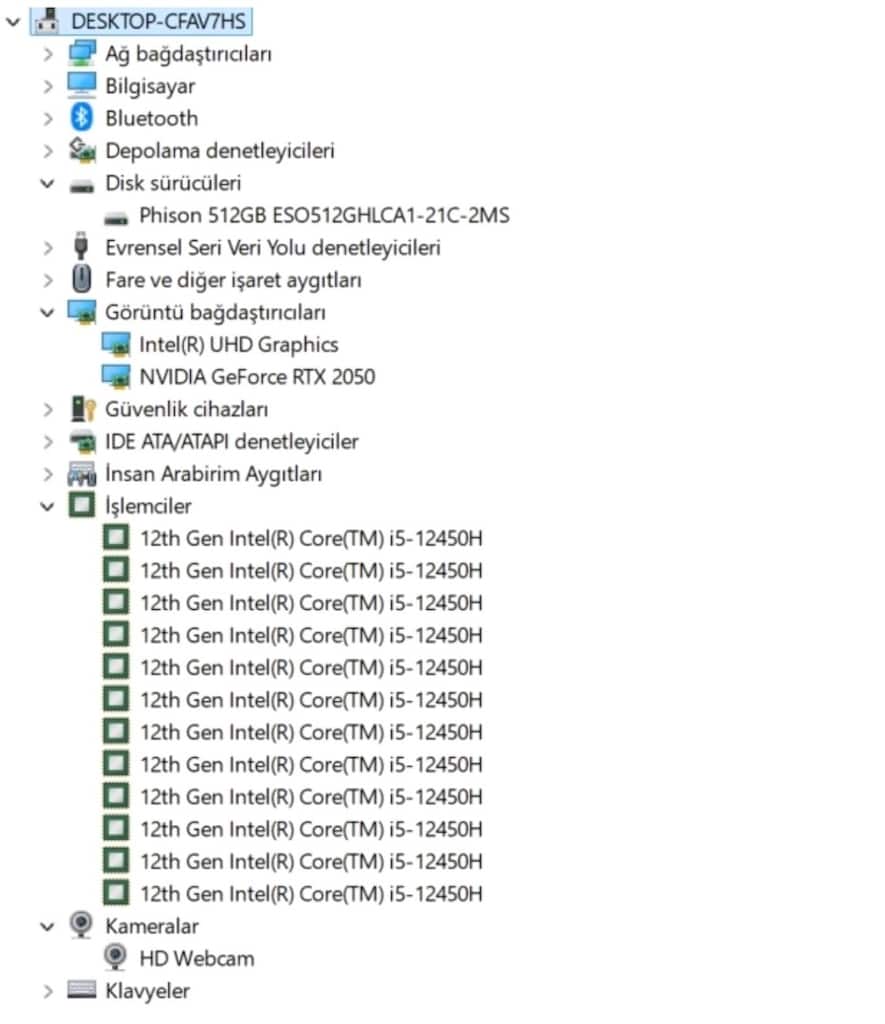The image size is (885, 1024).
Task: Click the last i5-12450H processor icon
Action: [x=116, y=893]
